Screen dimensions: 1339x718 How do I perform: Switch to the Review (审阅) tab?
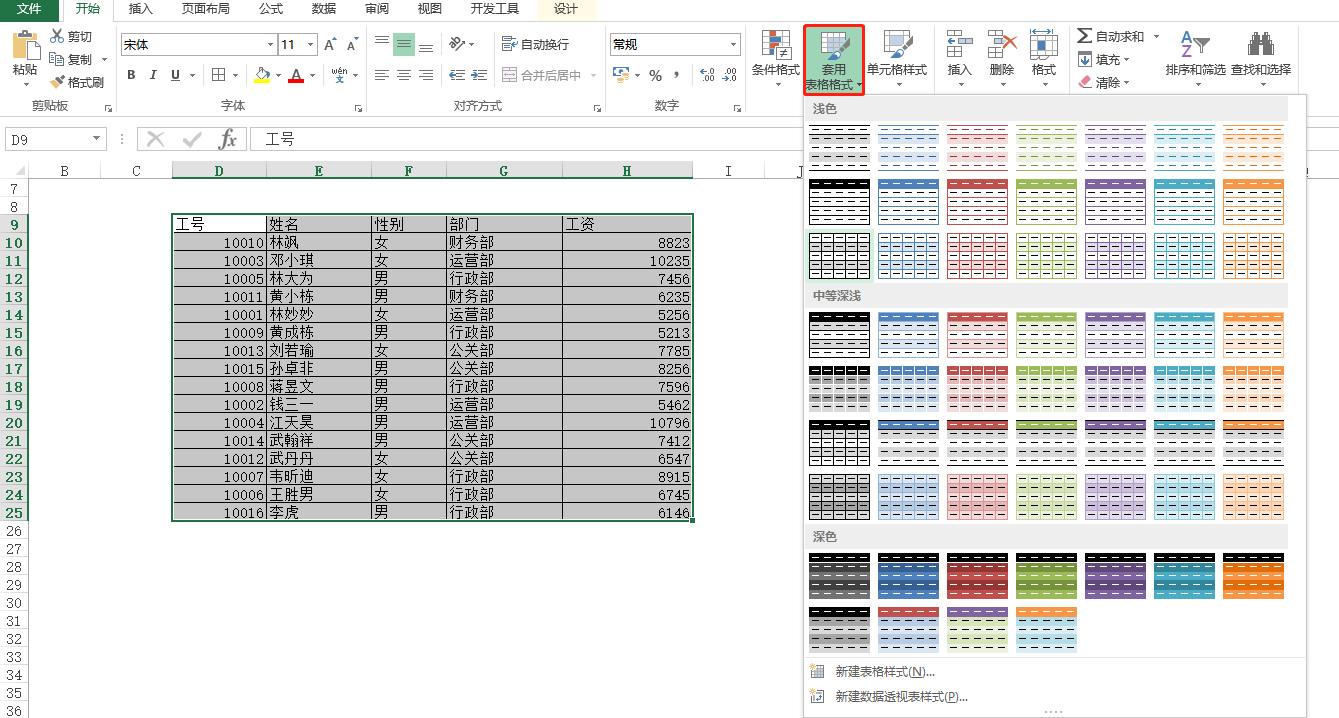[x=377, y=9]
